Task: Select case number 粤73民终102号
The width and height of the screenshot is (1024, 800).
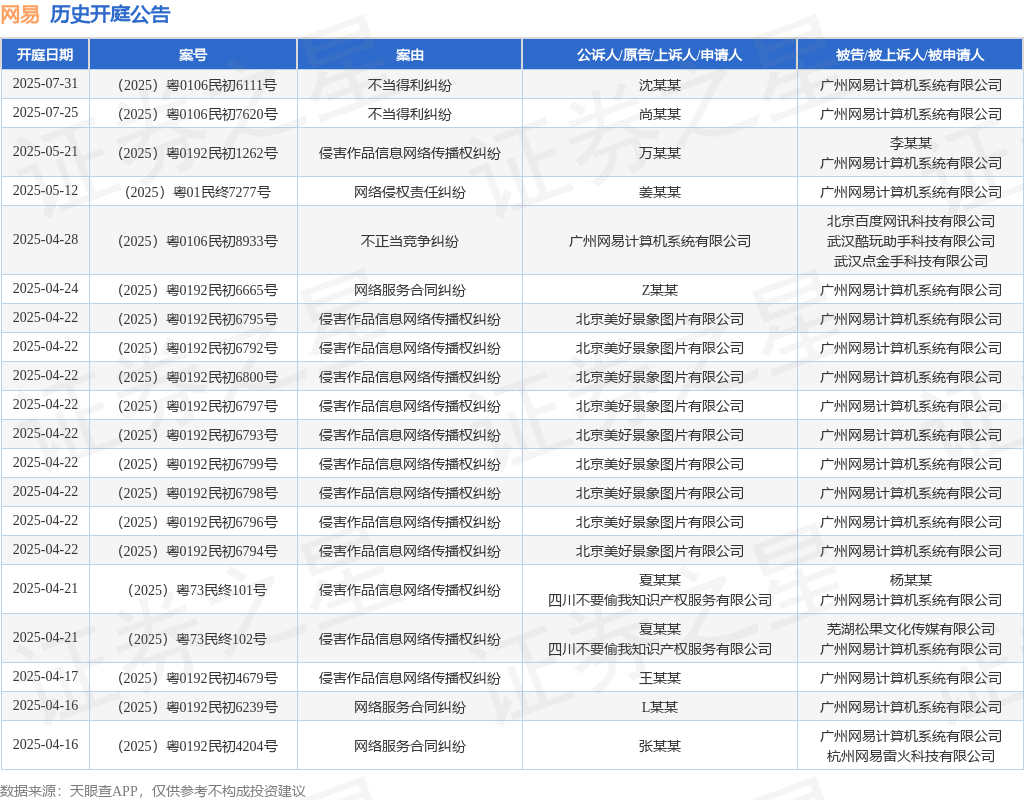Action: 197,639
